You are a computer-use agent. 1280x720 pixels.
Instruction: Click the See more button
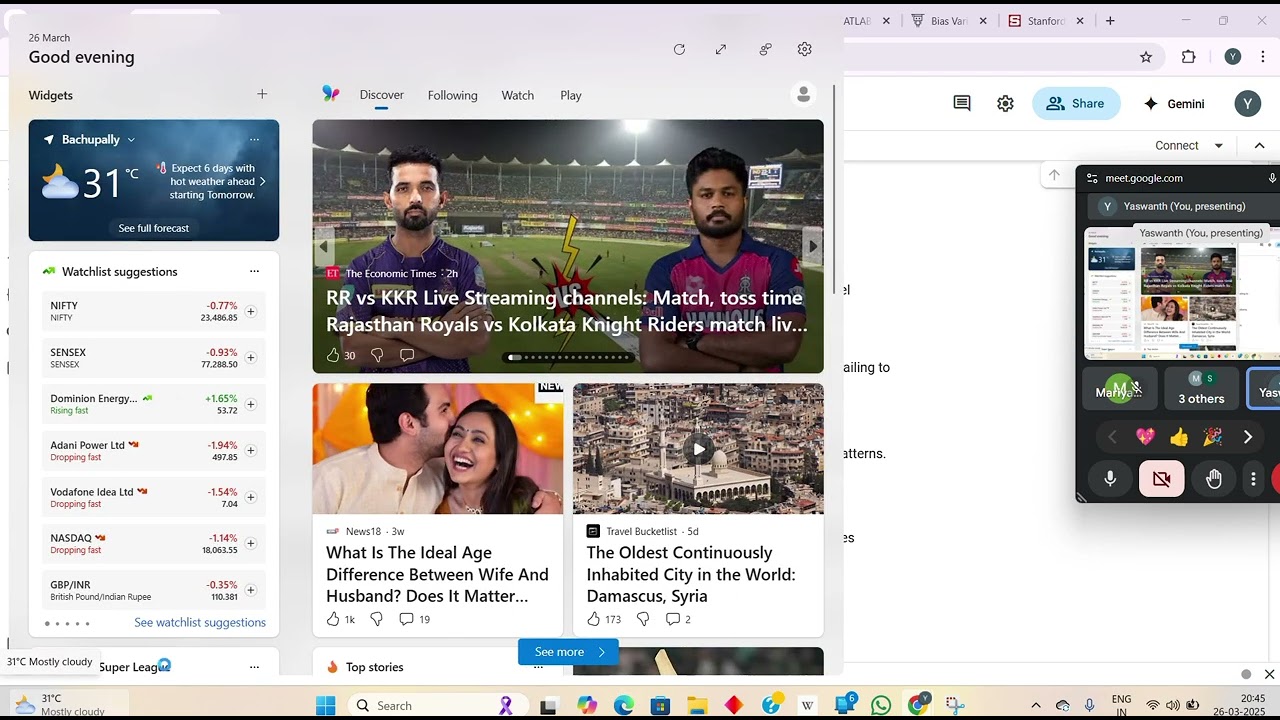[x=568, y=652]
